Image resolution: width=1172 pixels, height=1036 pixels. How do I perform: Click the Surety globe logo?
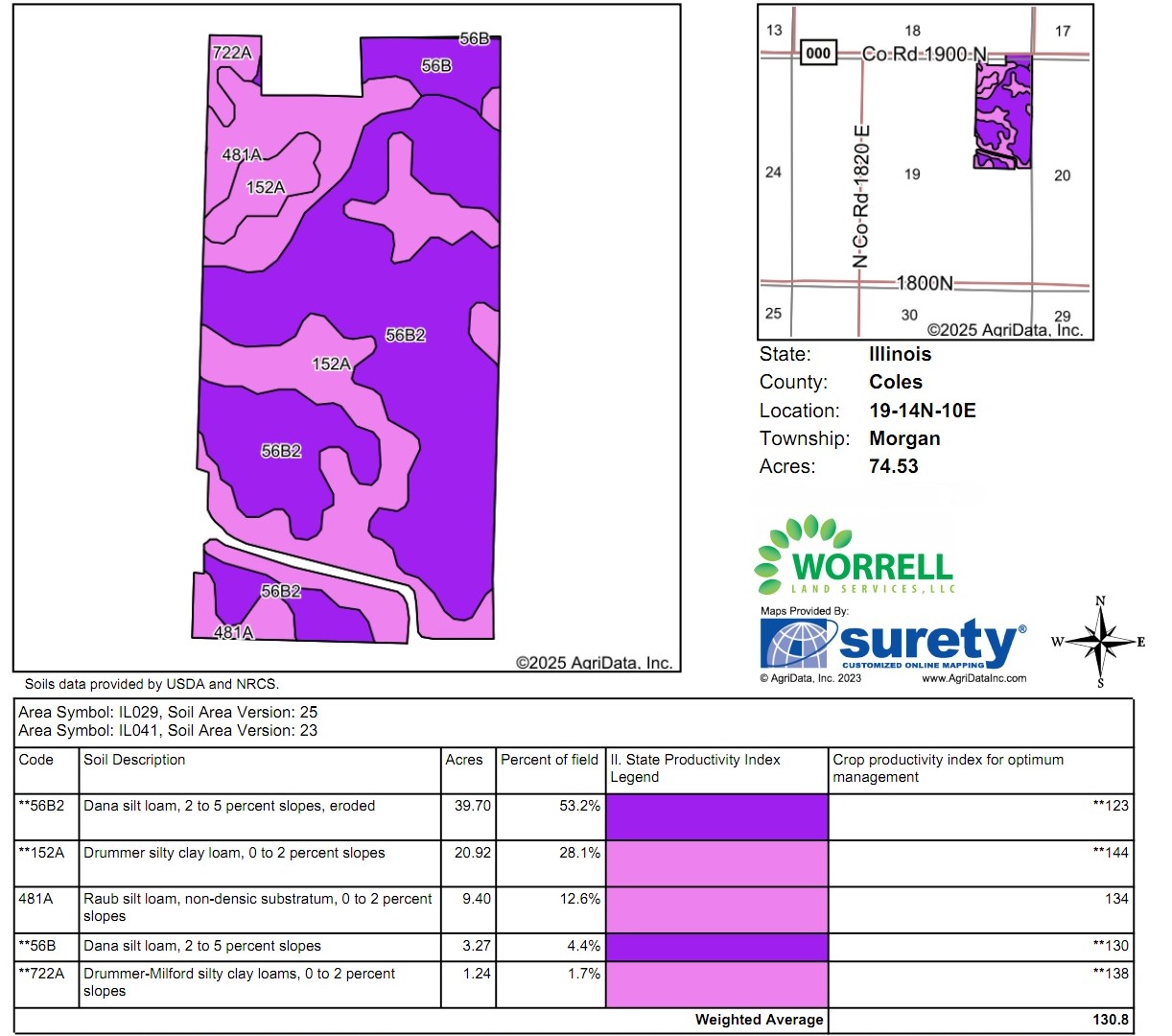pyautogui.click(x=794, y=644)
